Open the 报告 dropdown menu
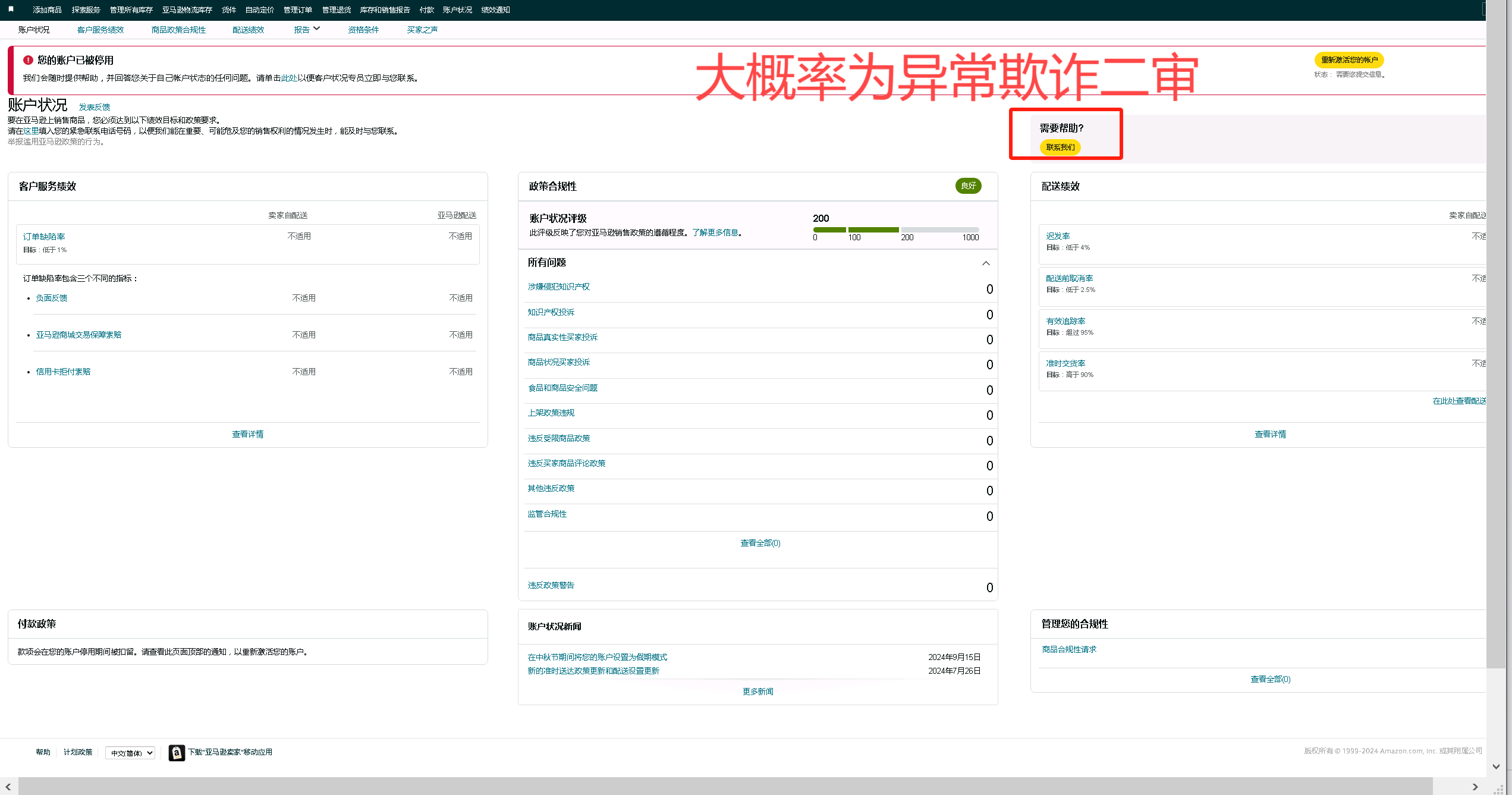The width and height of the screenshot is (1512, 795). tap(307, 29)
